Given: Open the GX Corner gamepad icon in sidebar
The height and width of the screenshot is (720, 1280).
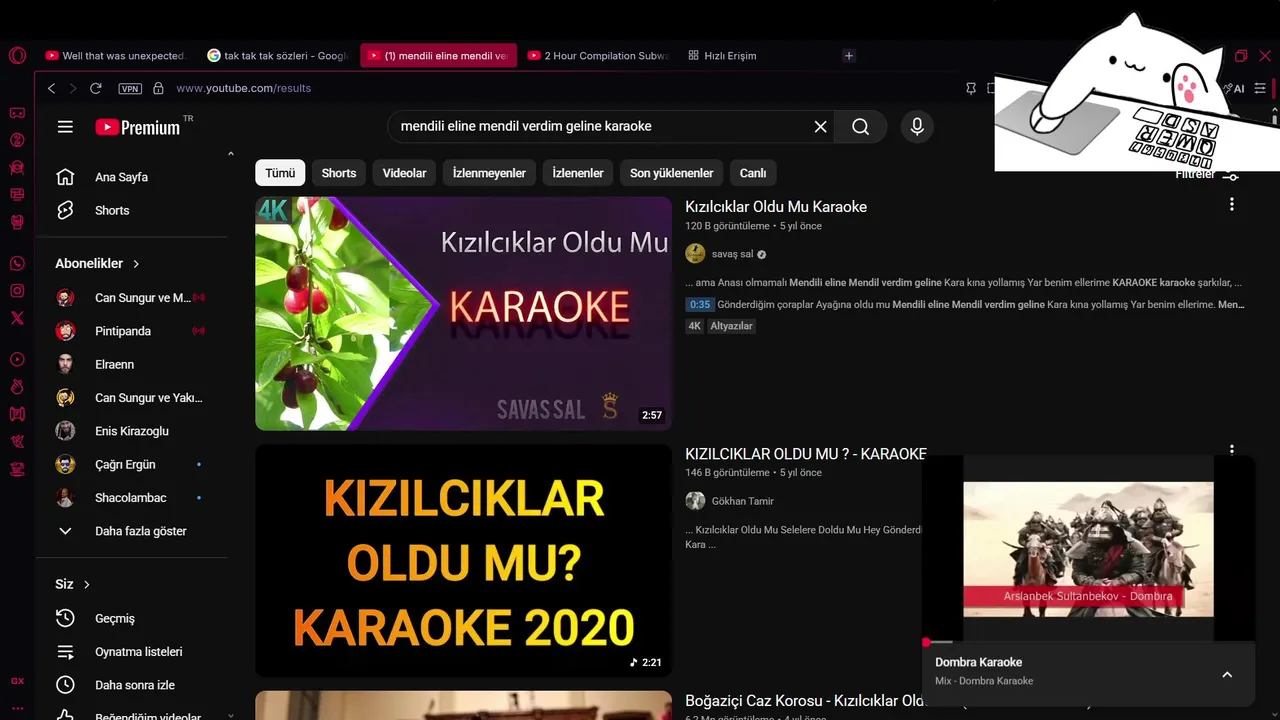Looking at the screenshot, I should coord(17,113).
